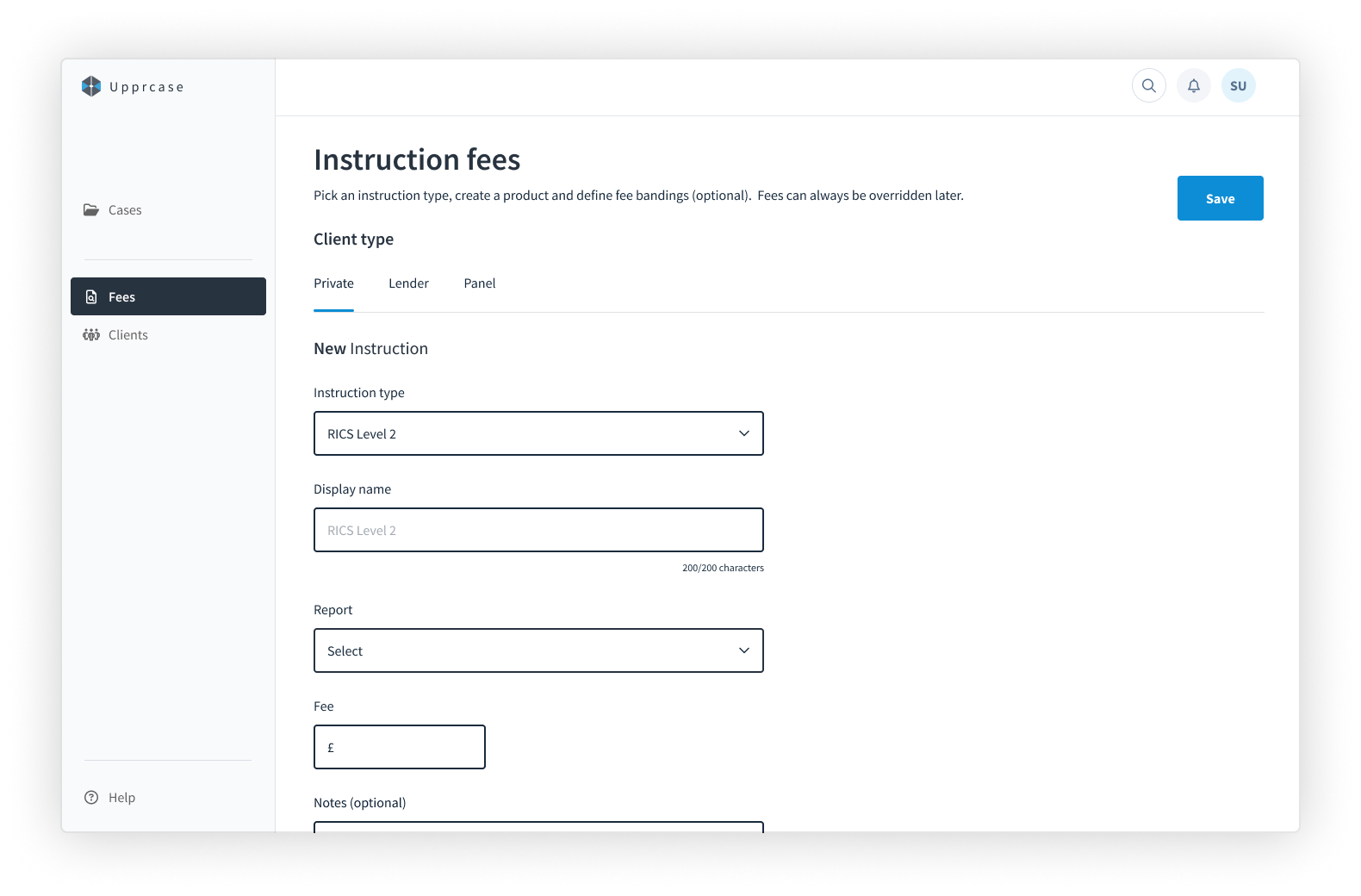Focus the Fee amount pound field
The width and height of the screenshot is (1361, 896).
point(400,747)
